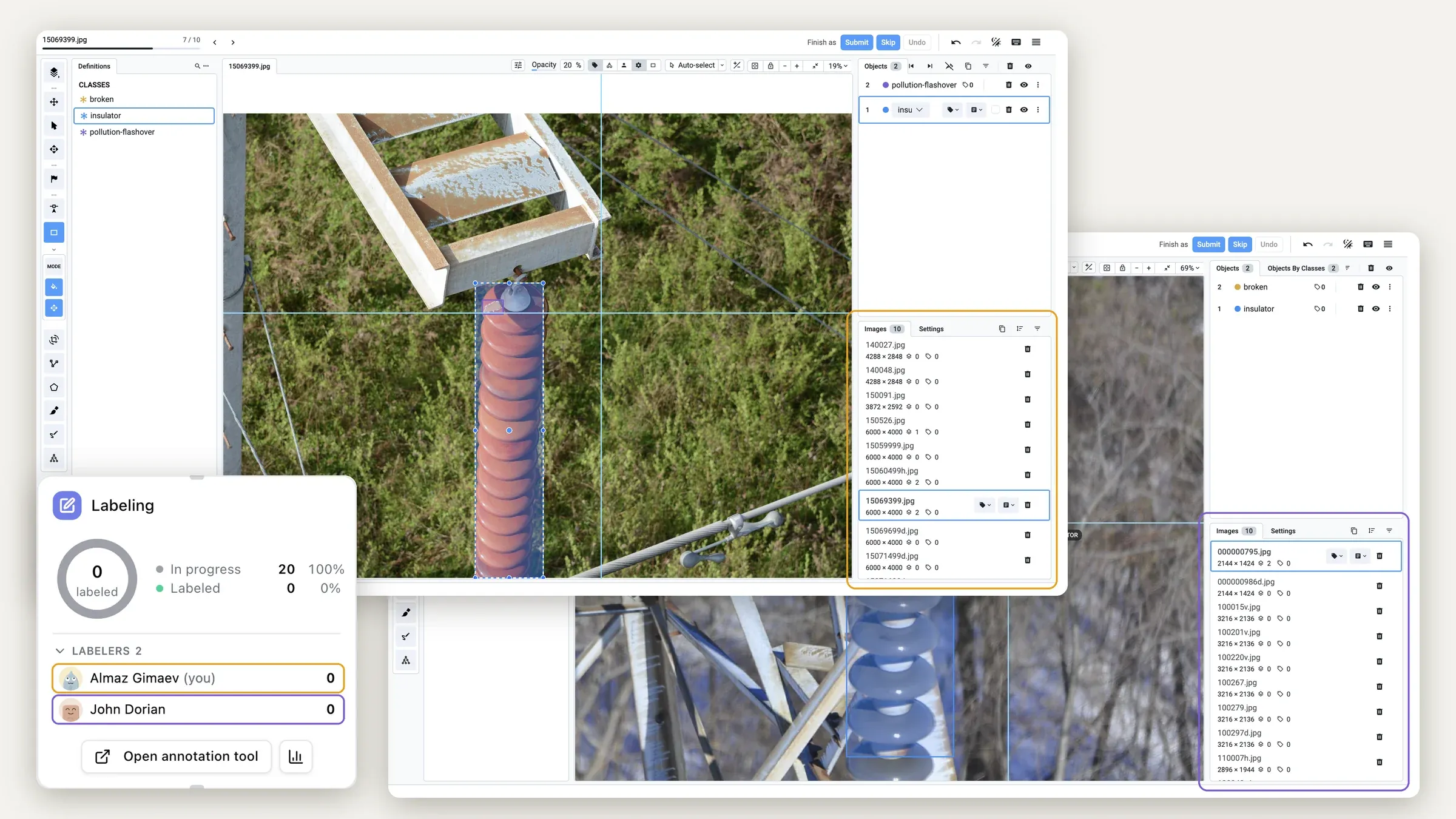Viewport: 1456px width, 819px height.
Task: Toggle visibility of insu object row
Action: pos(1024,110)
